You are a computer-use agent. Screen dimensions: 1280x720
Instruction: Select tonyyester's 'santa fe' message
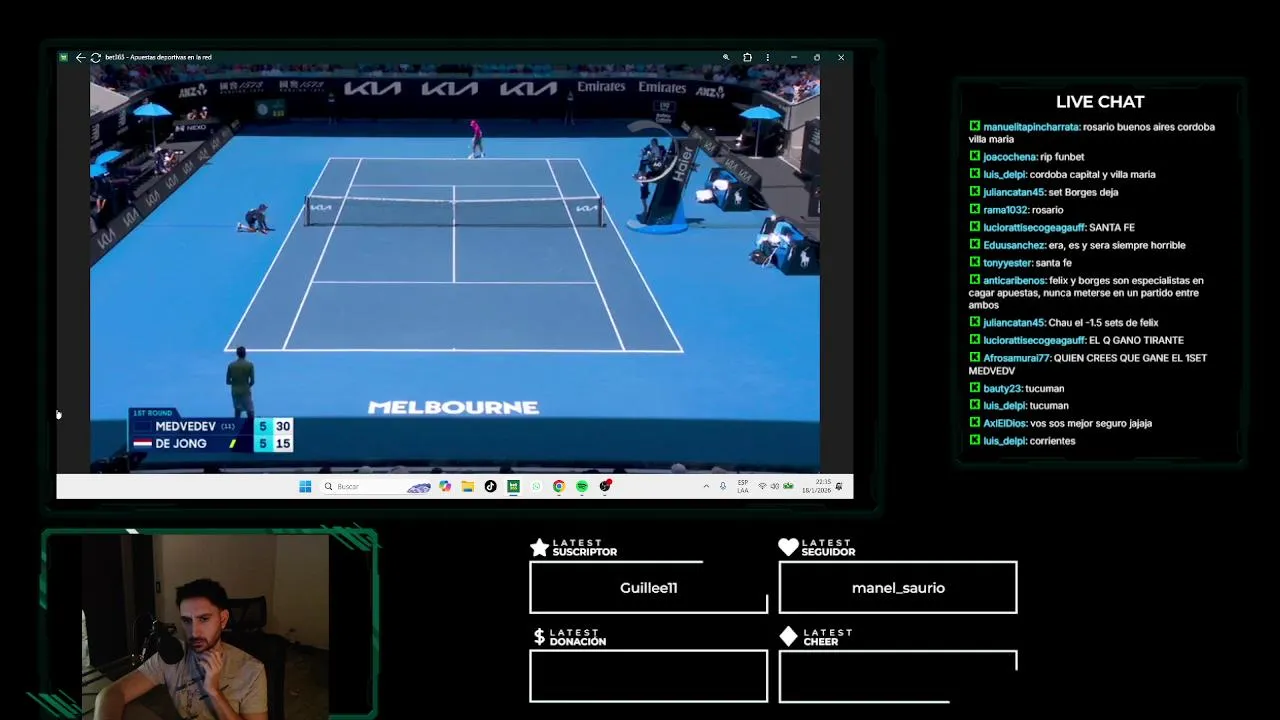coord(1020,263)
